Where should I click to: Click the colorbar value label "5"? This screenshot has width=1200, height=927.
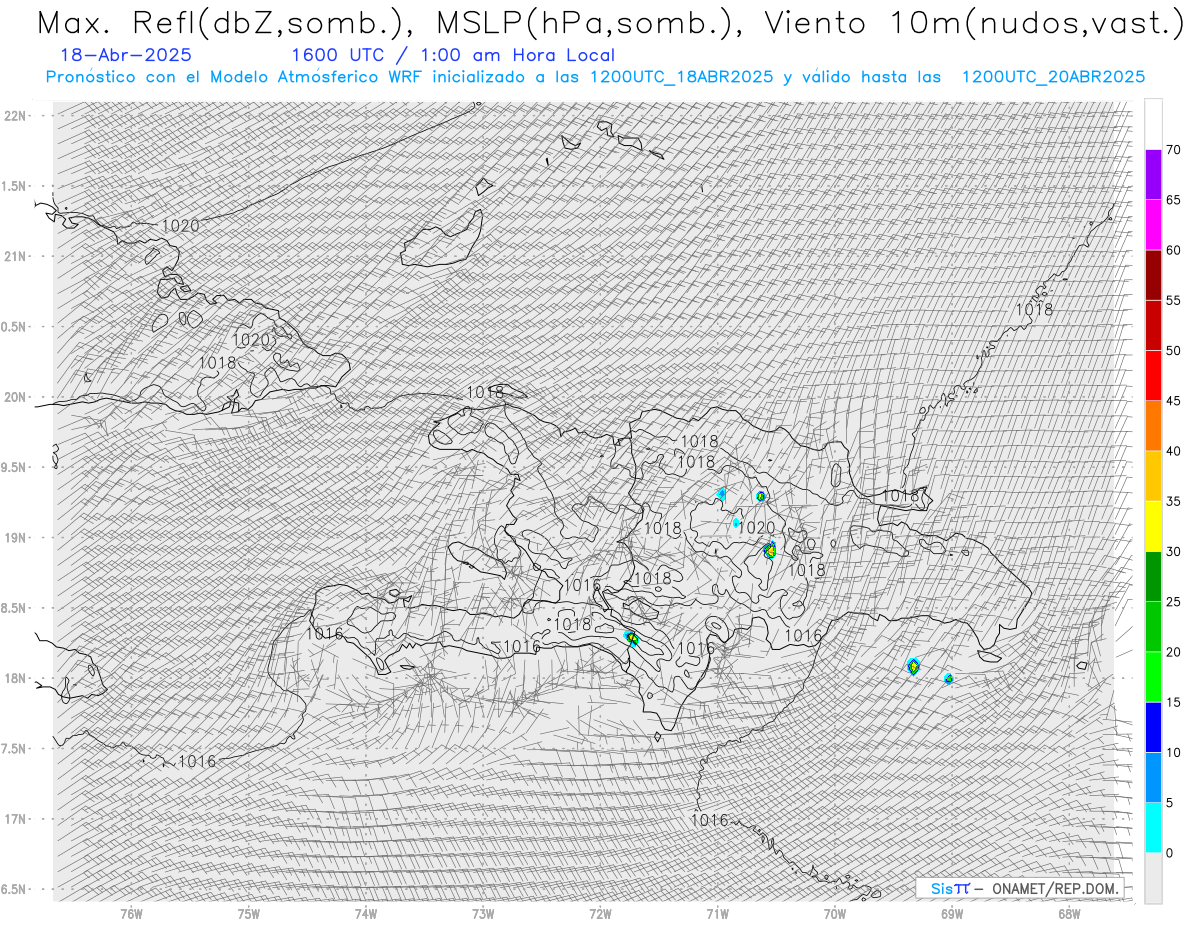(1169, 802)
